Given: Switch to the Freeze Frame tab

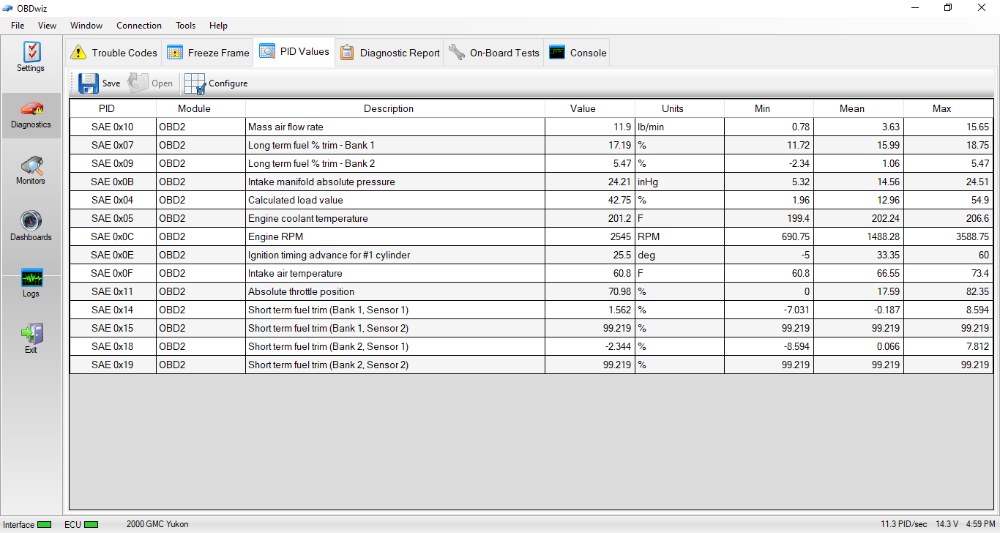Looking at the screenshot, I should tap(208, 53).
